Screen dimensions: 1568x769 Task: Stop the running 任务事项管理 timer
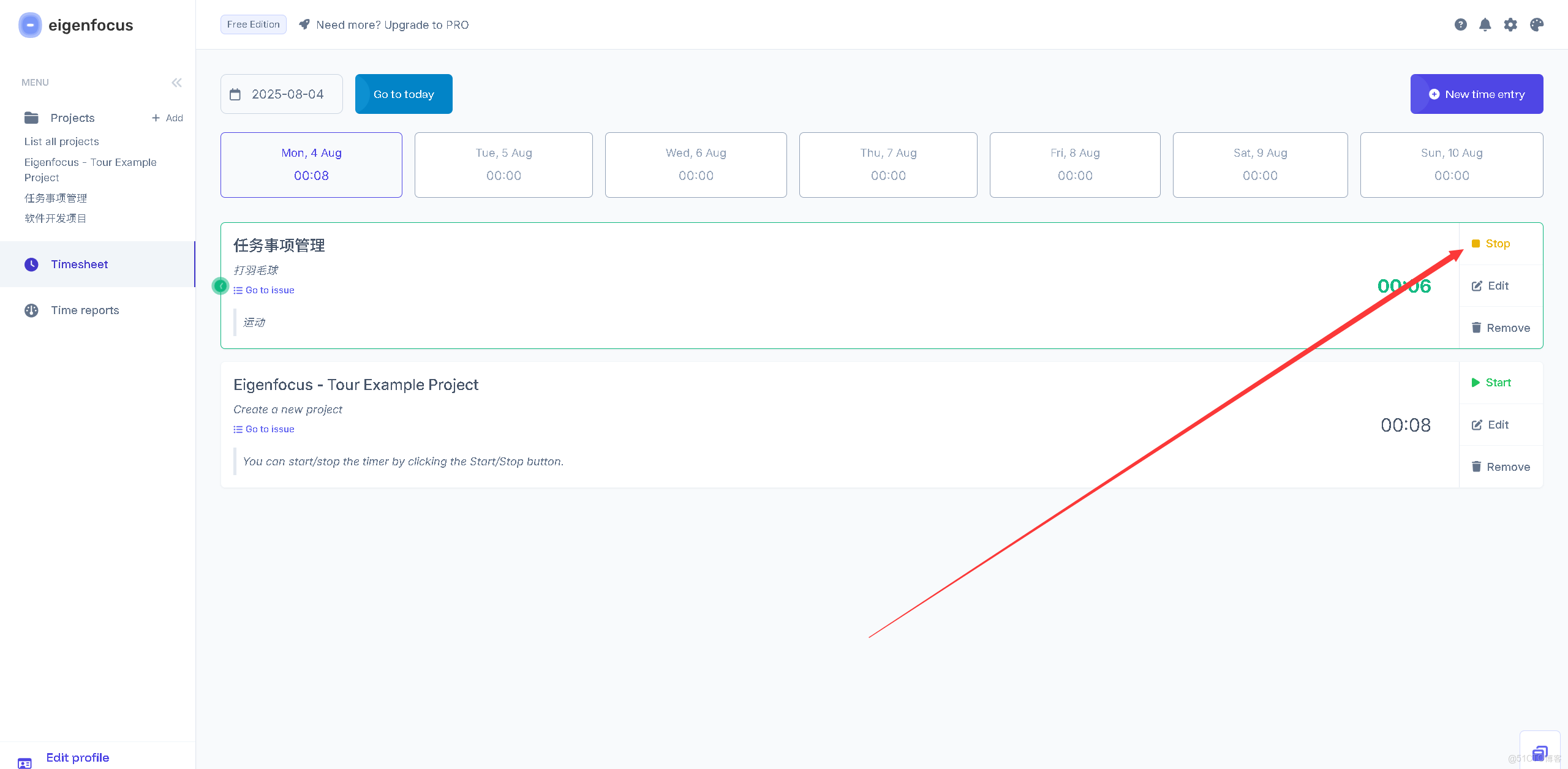[1491, 244]
